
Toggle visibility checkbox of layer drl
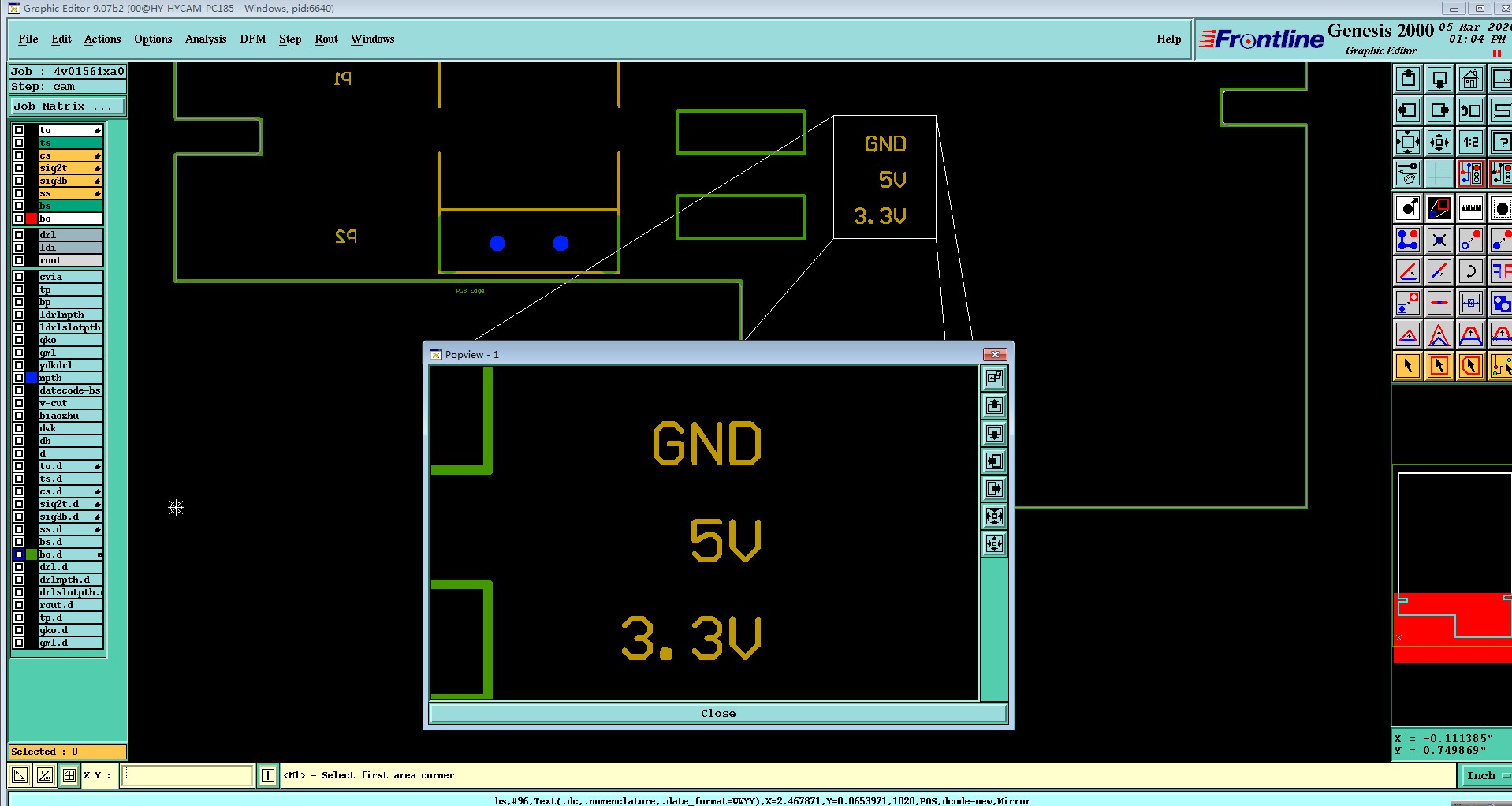(19, 235)
